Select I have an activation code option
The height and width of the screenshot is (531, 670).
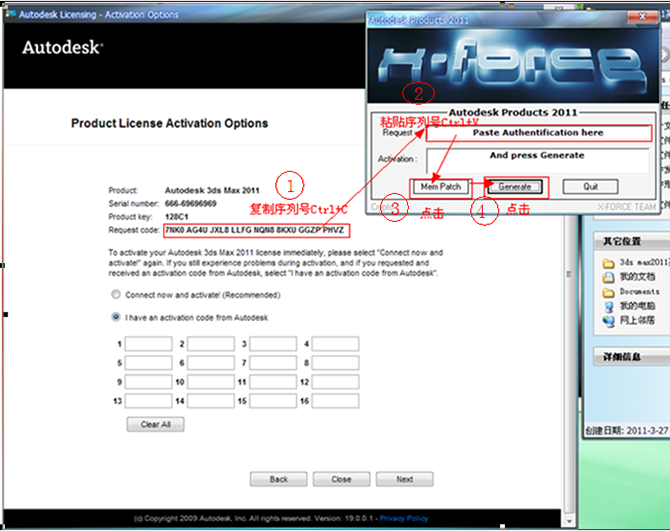115,317
